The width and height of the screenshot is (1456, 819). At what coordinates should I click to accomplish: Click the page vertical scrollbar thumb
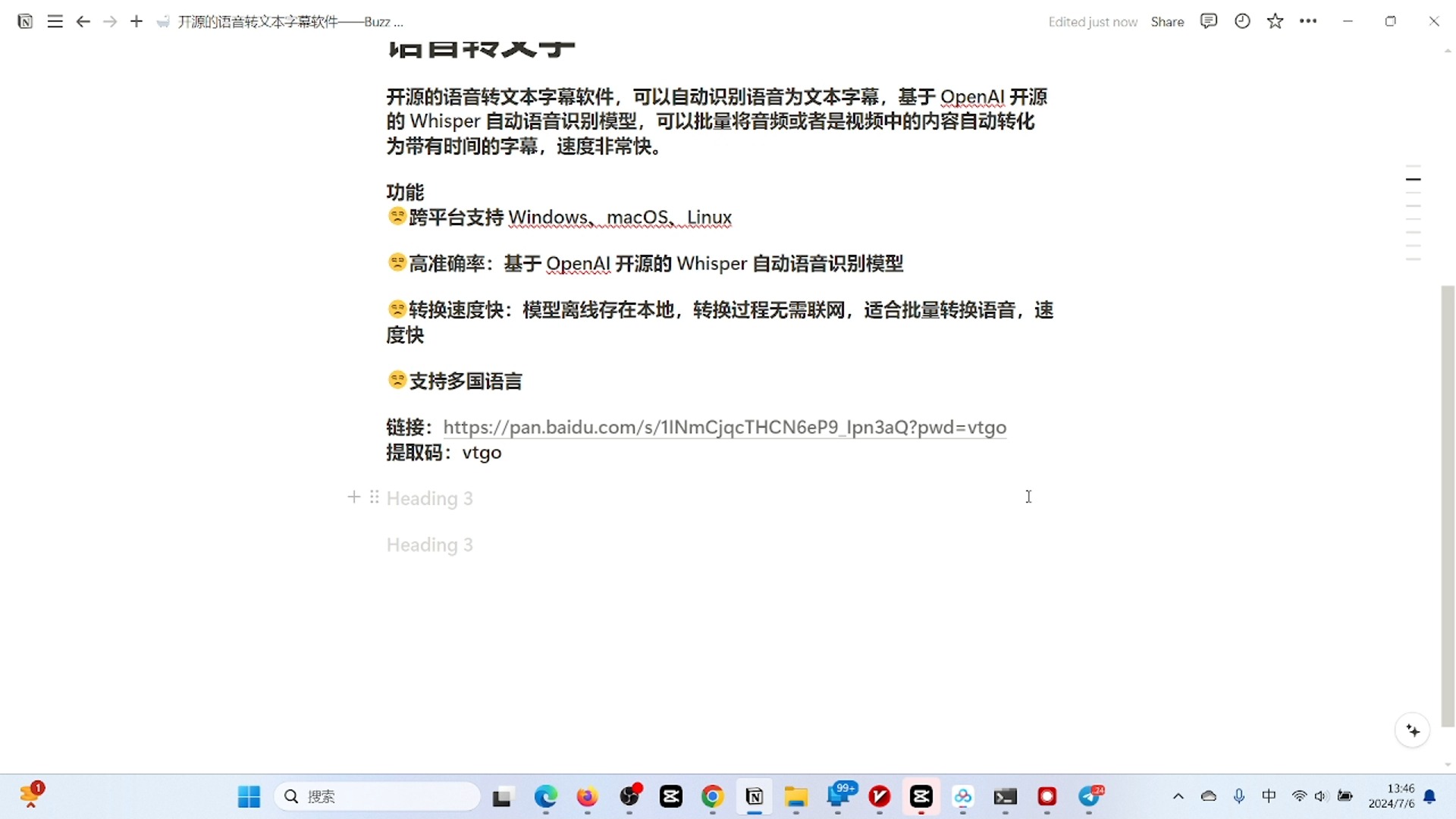[x=1448, y=506]
